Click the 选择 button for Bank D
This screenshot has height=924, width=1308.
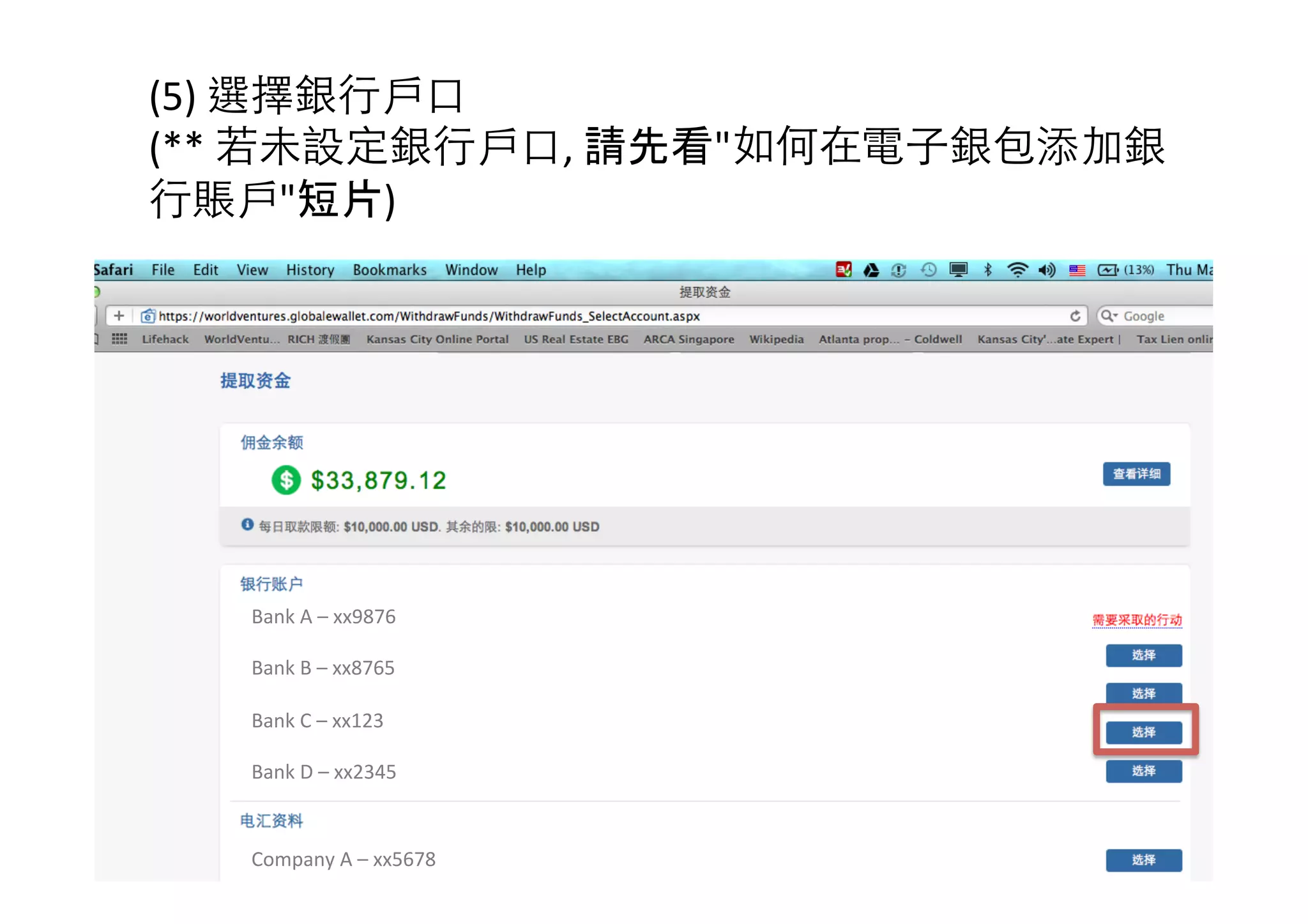coord(1144,771)
